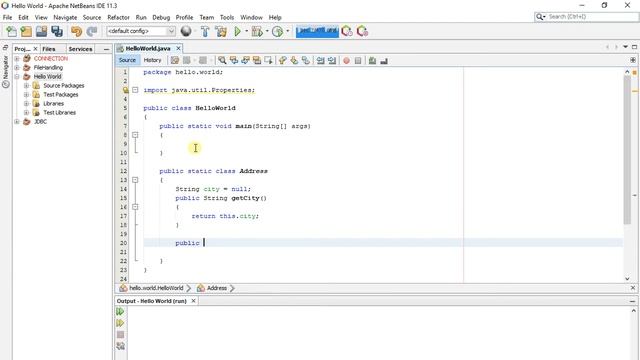Run the project with green play icon
The image size is (640, 360).
[238, 31]
